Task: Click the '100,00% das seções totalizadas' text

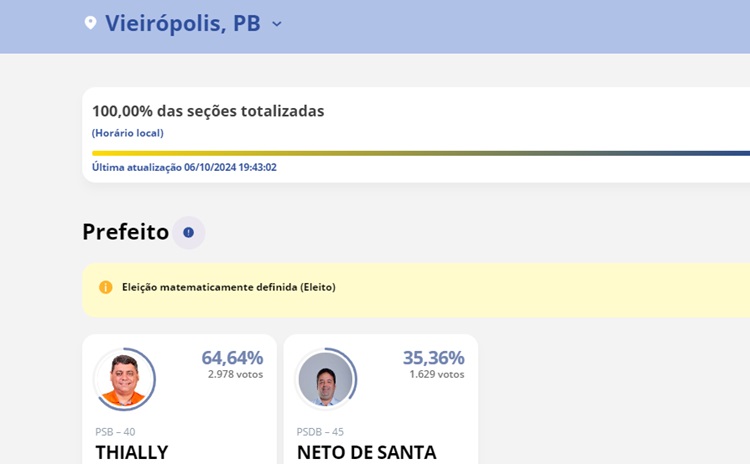Action: 208,111
